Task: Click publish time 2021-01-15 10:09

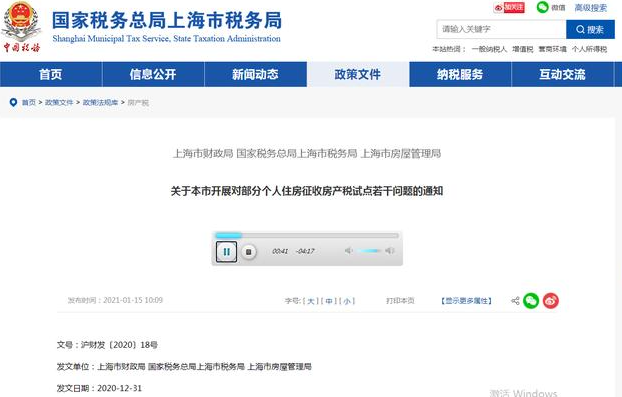Action: click(x=133, y=300)
